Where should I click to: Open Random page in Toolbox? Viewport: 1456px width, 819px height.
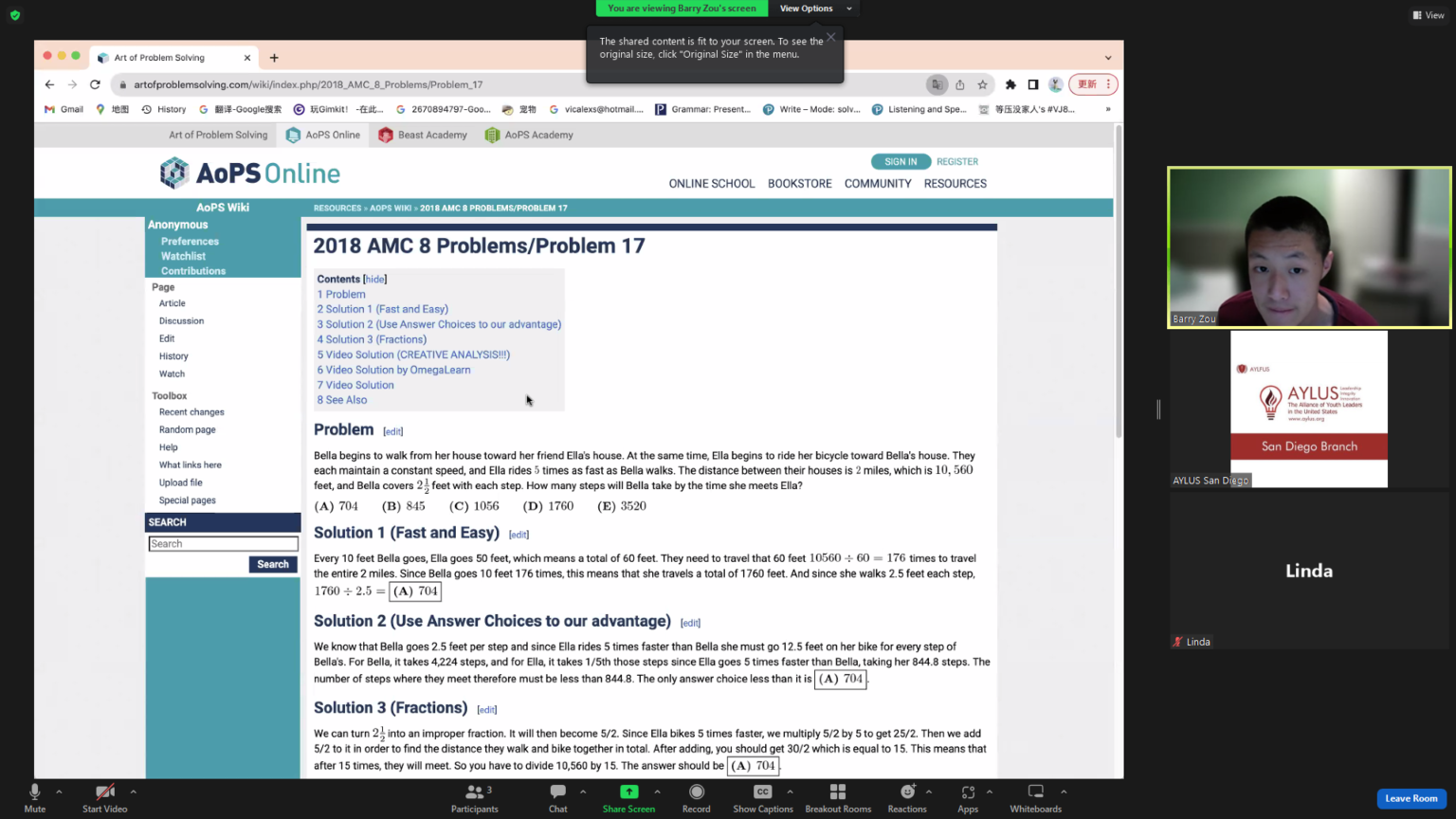[188, 430]
